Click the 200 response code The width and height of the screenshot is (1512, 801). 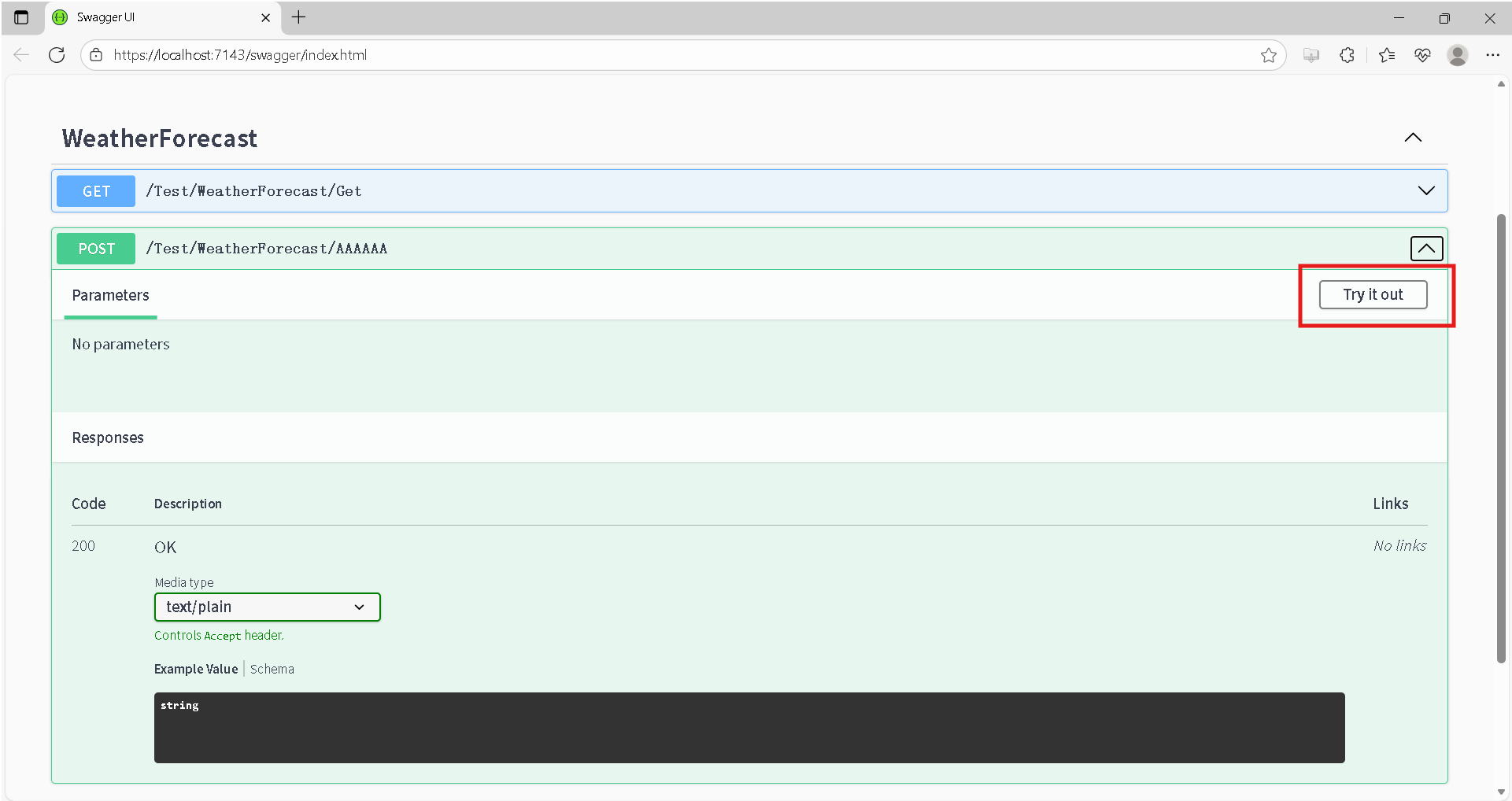pyautogui.click(x=83, y=546)
